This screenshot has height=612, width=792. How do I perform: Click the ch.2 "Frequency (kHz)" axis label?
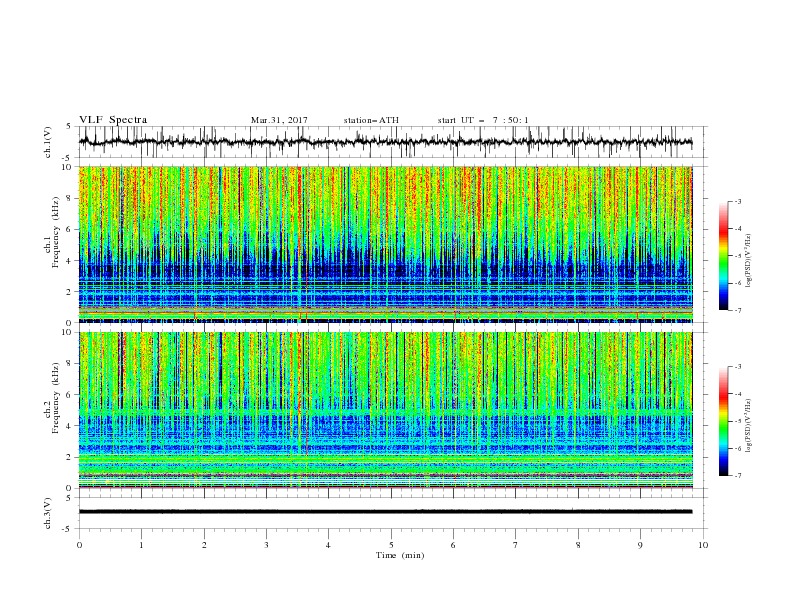point(55,398)
